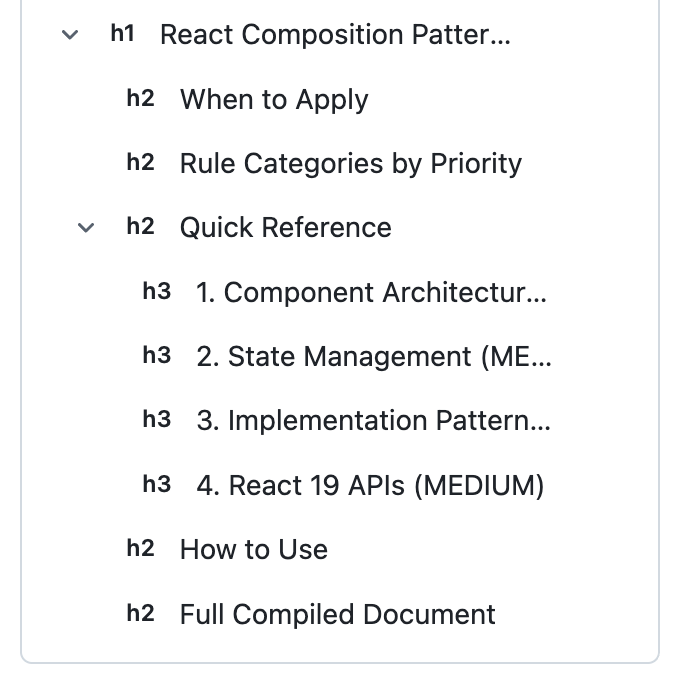Click h2 badge beside Quick Reference
The width and height of the screenshot is (678, 682).
[140, 226]
